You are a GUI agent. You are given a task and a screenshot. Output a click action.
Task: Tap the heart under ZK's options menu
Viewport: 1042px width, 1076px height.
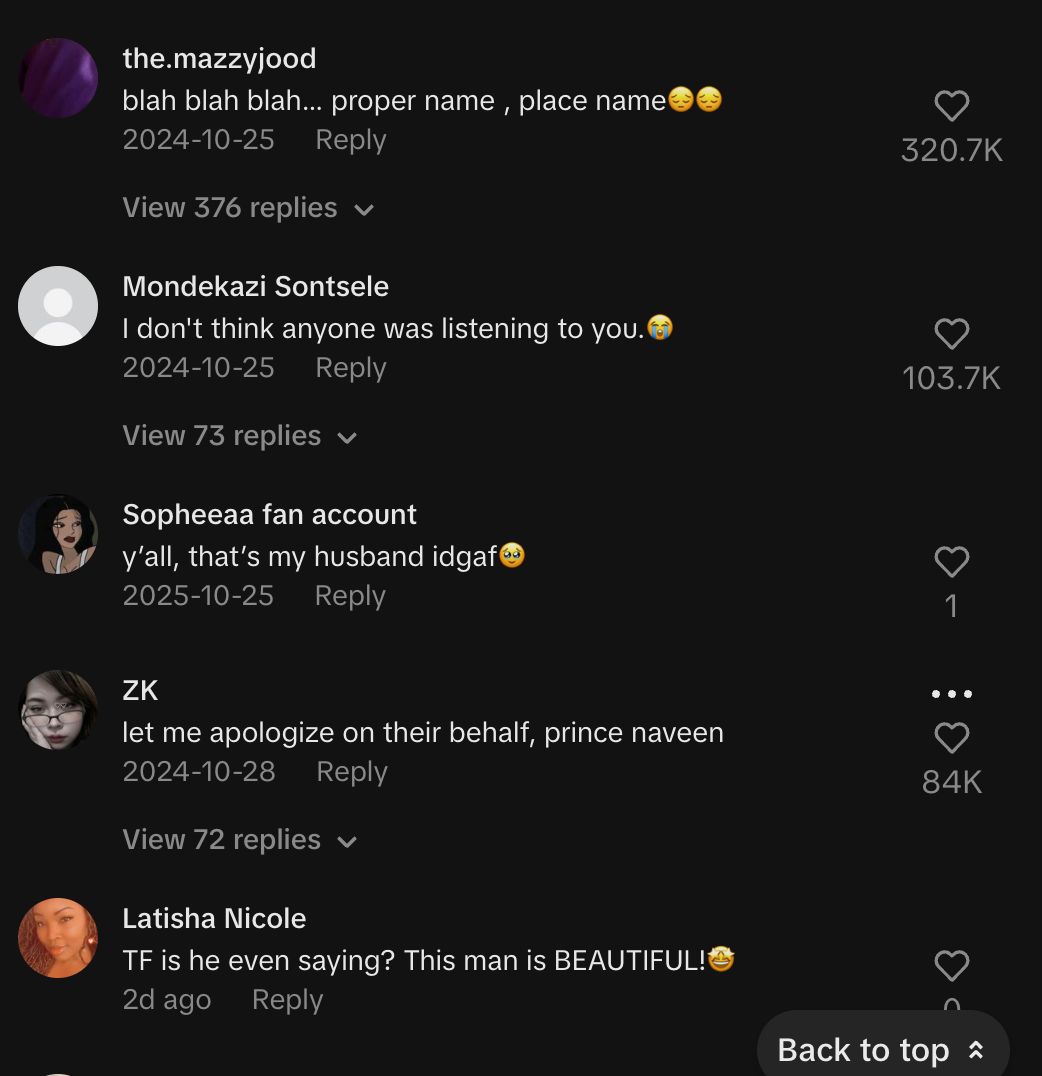tap(951, 738)
